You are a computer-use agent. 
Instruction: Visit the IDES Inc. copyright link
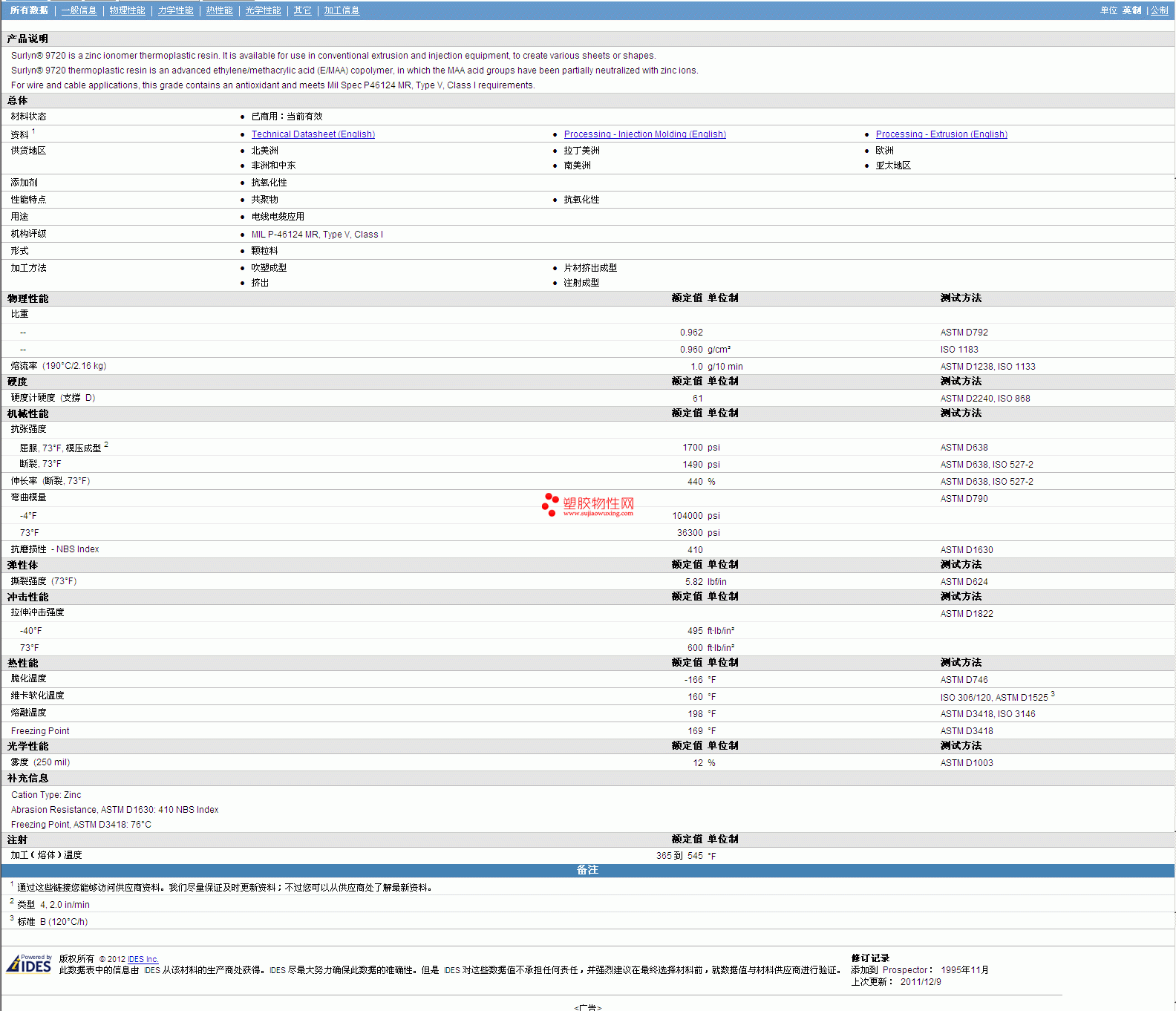143,959
